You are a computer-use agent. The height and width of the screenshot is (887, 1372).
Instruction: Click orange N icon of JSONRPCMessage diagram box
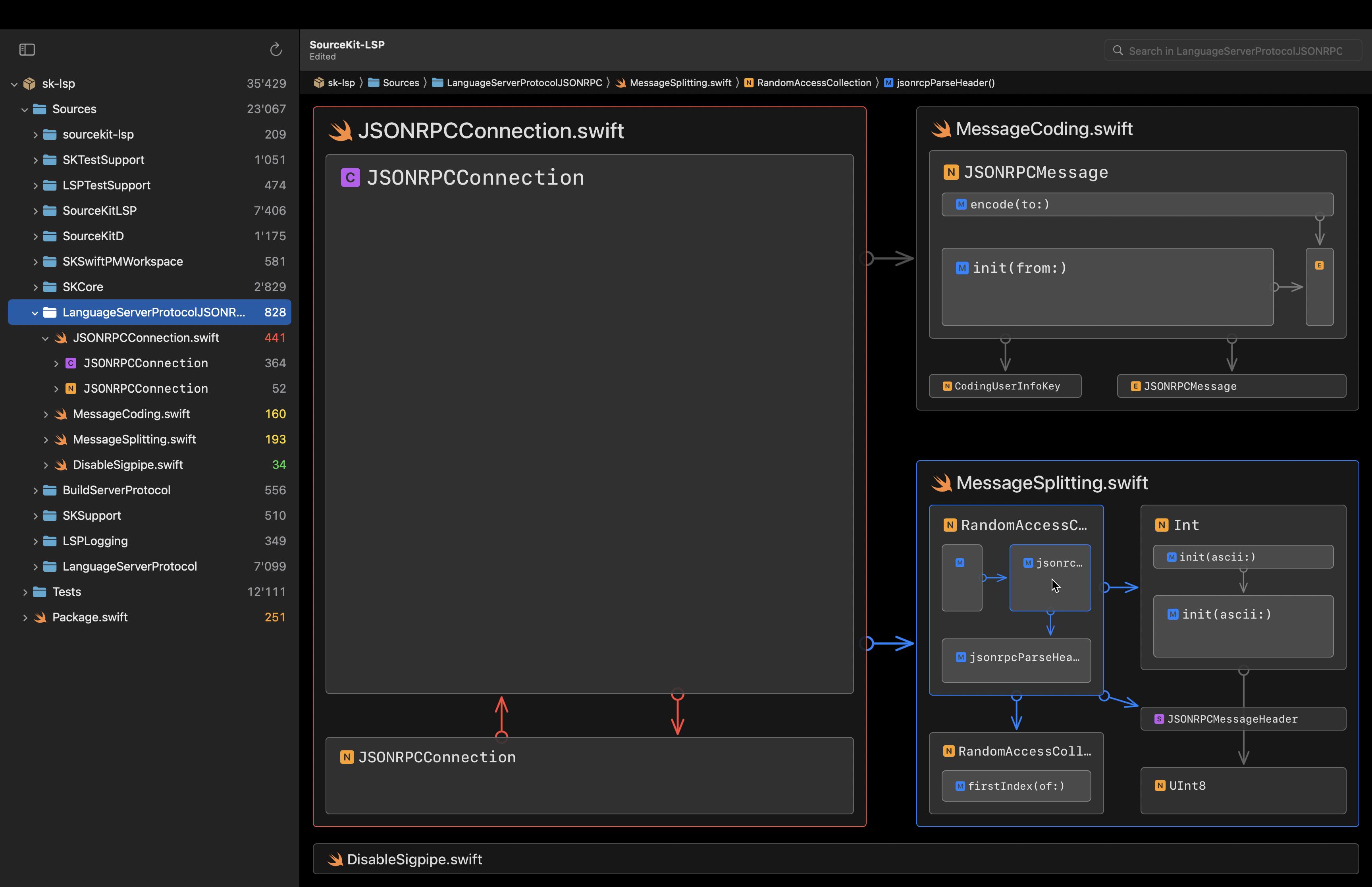pos(951,172)
